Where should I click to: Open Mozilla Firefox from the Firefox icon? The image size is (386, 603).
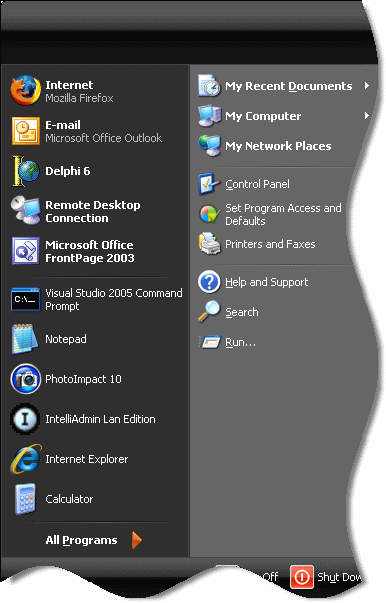click(25, 91)
